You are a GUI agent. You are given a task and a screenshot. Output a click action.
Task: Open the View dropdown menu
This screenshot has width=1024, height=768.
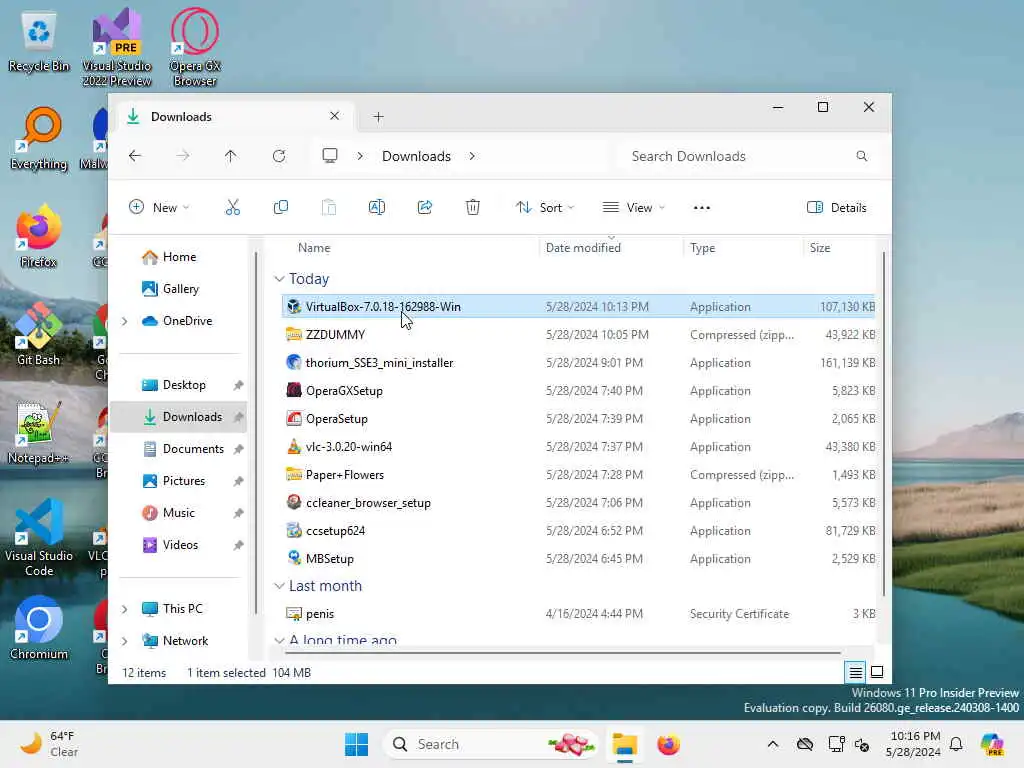pyautogui.click(x=633, y=208)
